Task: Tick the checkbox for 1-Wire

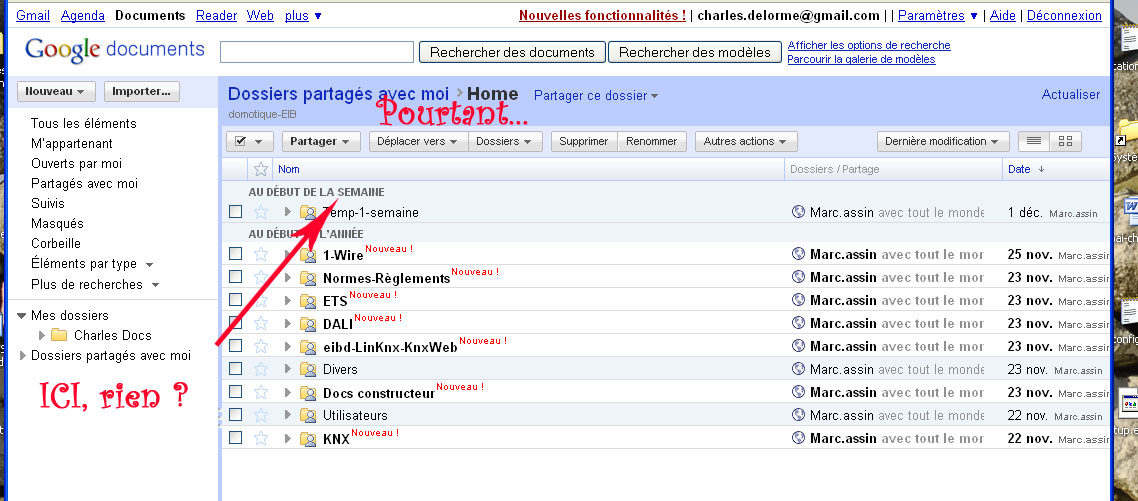Action: pos(235,254)
